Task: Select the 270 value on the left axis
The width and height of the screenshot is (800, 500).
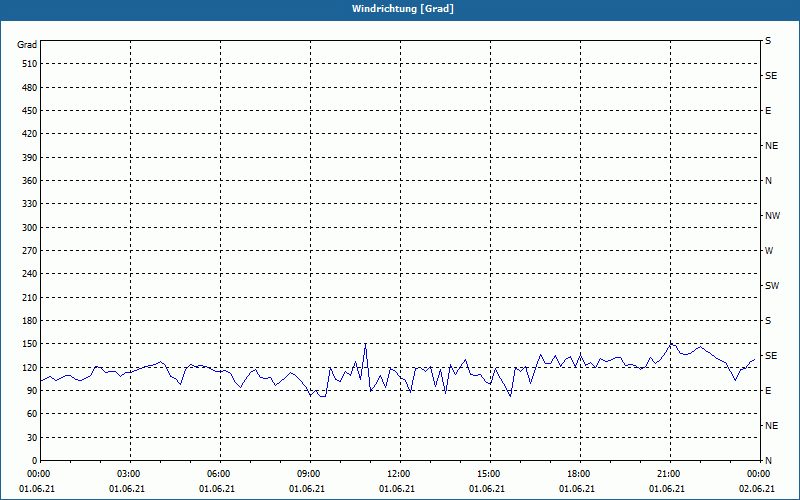Action: point(30,251)
